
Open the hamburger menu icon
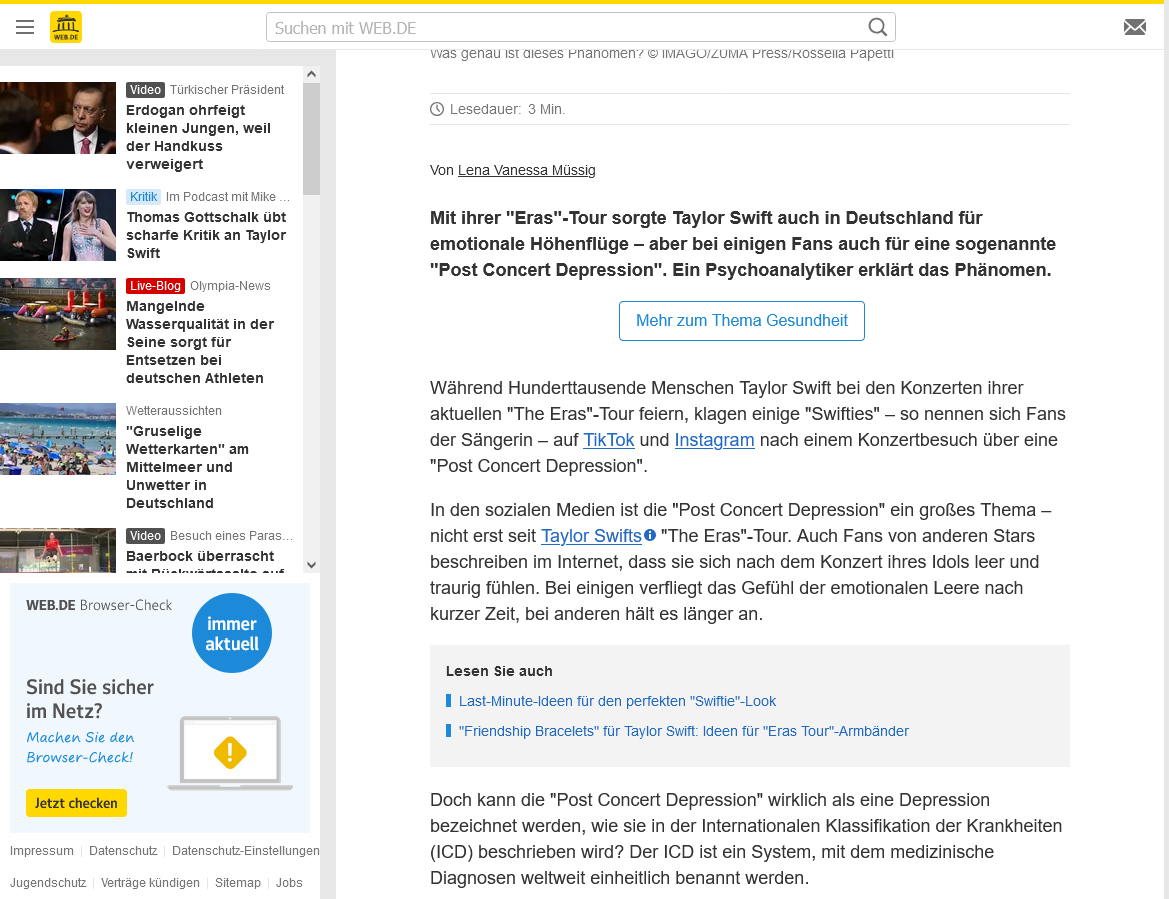(25, 27)
